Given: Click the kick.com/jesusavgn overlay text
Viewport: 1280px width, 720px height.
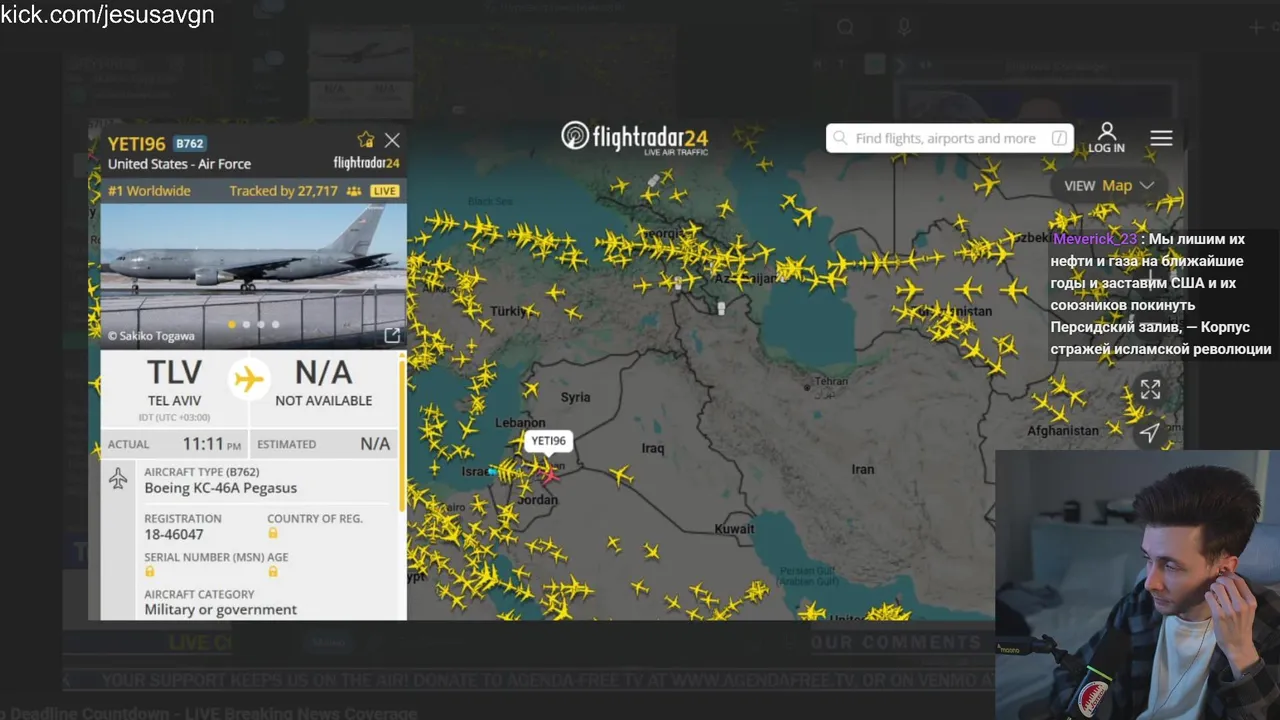Looking at the screenshot, I should point(107,15).
